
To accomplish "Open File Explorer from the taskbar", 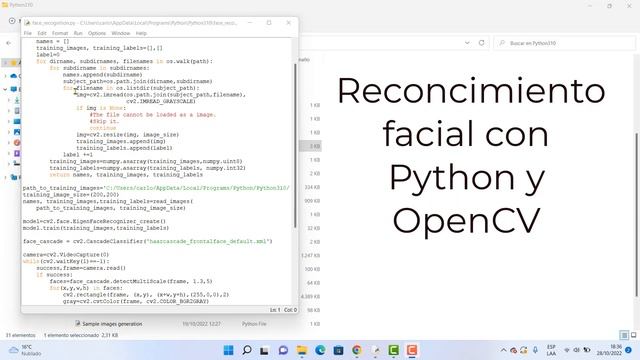I will pyautogui.click(x=302, y=350).
